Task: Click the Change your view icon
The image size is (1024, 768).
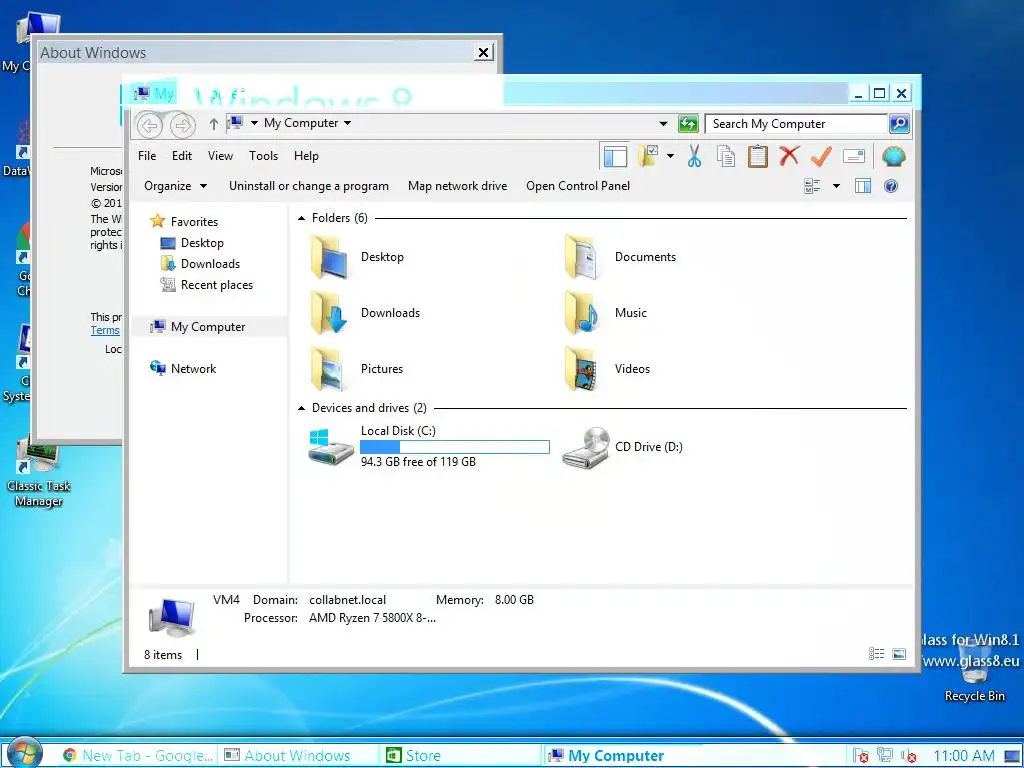Action: (x=812, y=186)
